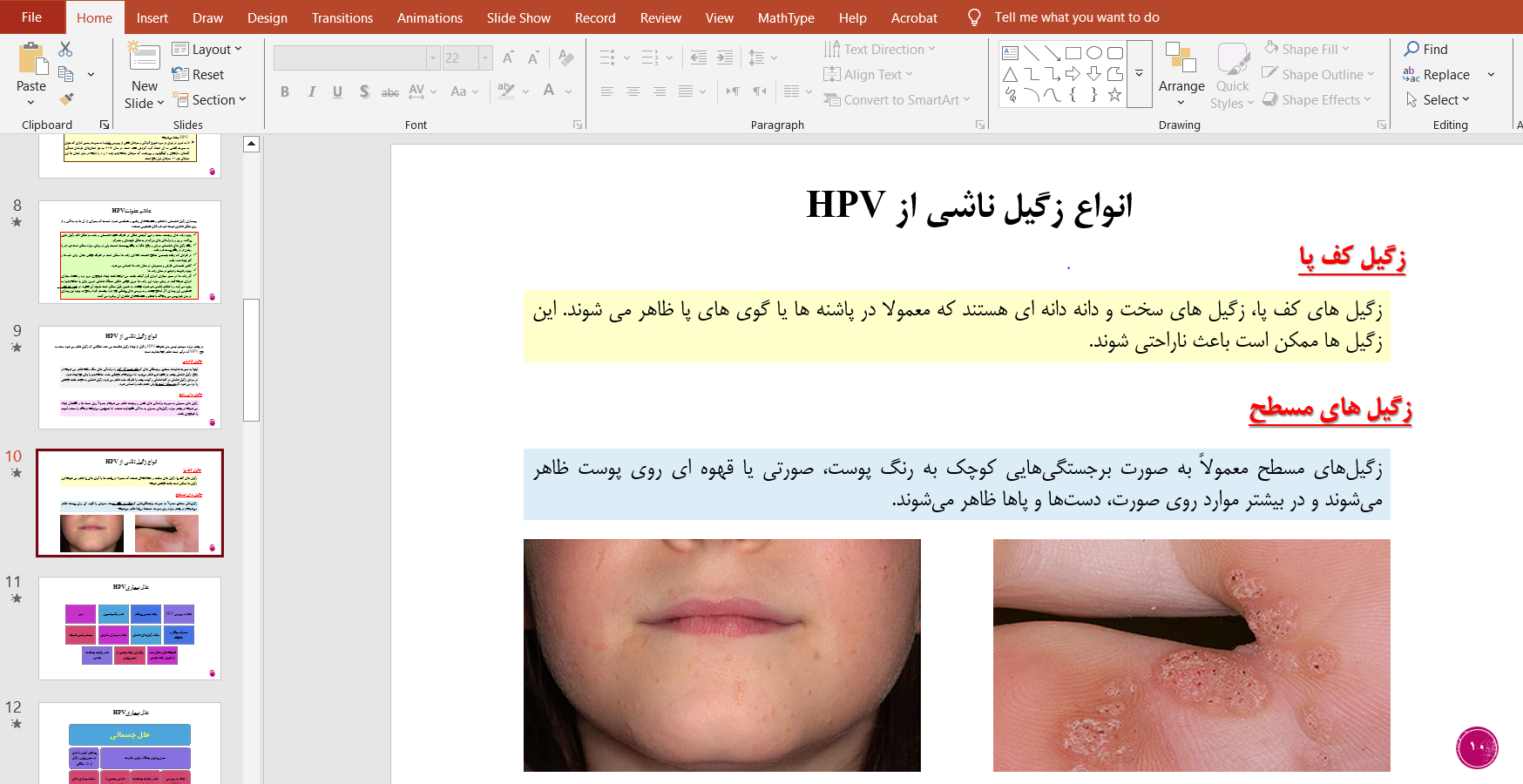Screen dimensions: 1523x784
Task: Click the Increase Font Size icon
Action: click(x=510, y=58)
